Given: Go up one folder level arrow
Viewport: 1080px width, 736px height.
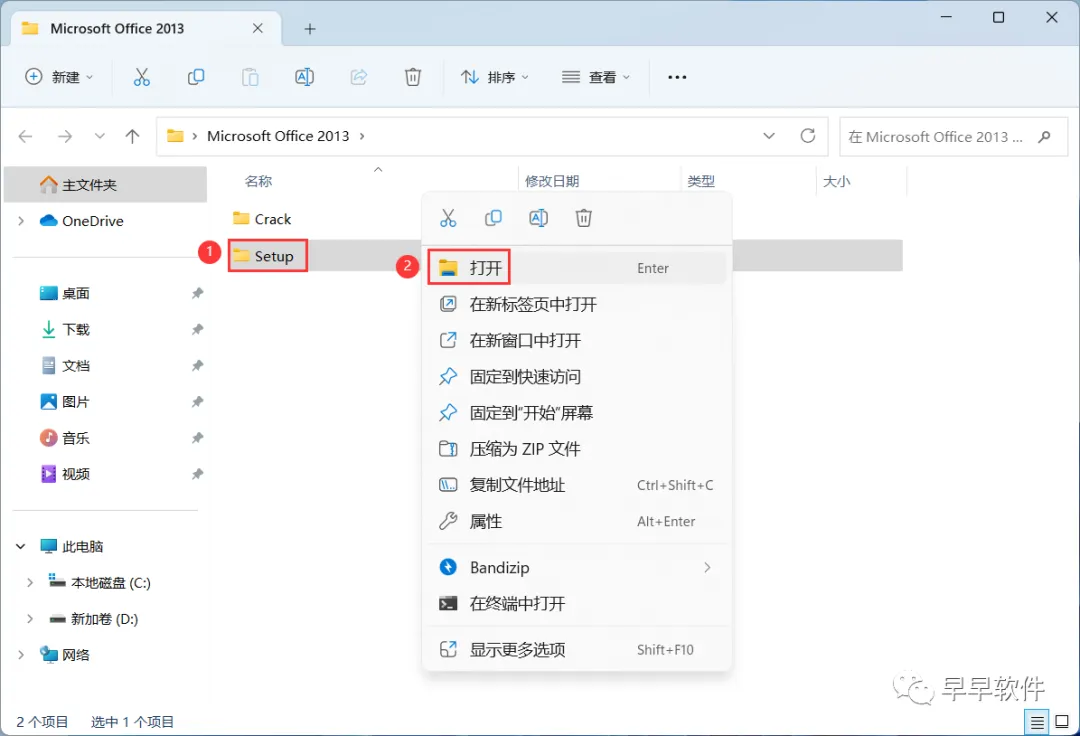Looking at the screenshot, I should [x=132, y=136].
